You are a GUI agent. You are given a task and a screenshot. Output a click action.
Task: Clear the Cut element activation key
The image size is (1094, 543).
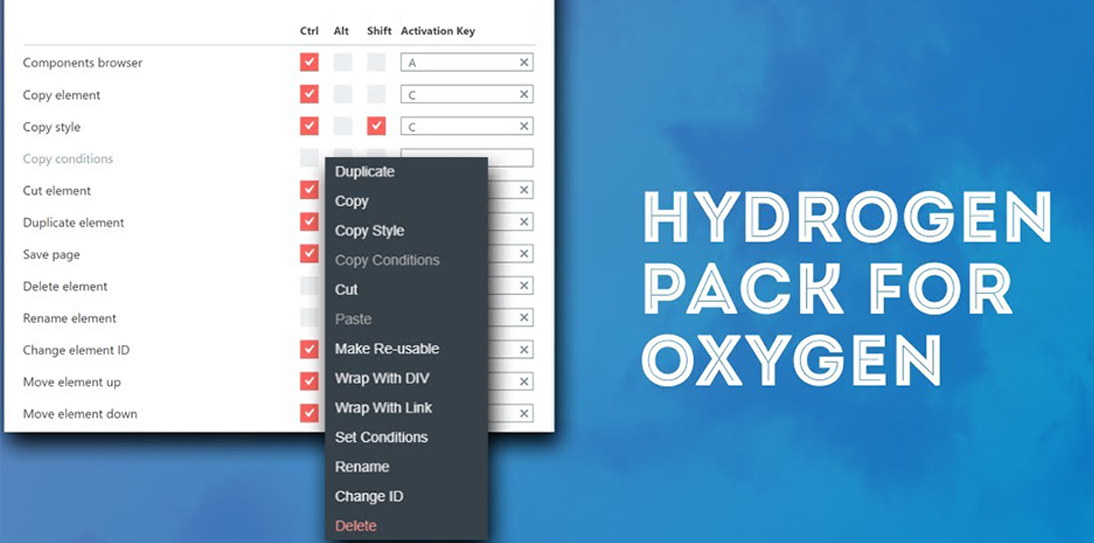pyautogui.click(x=524, y=191)
